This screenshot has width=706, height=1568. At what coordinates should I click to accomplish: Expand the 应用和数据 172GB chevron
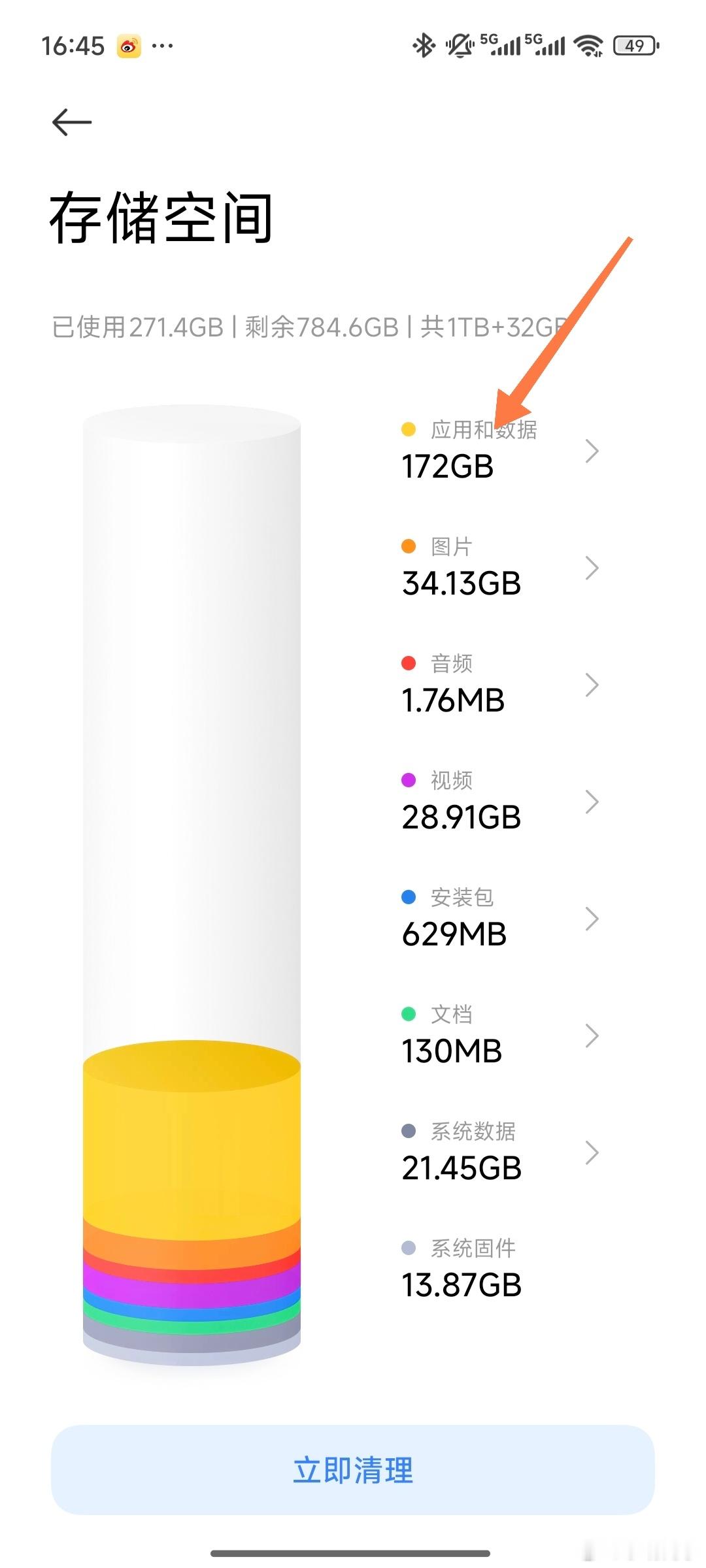point(592,451)
